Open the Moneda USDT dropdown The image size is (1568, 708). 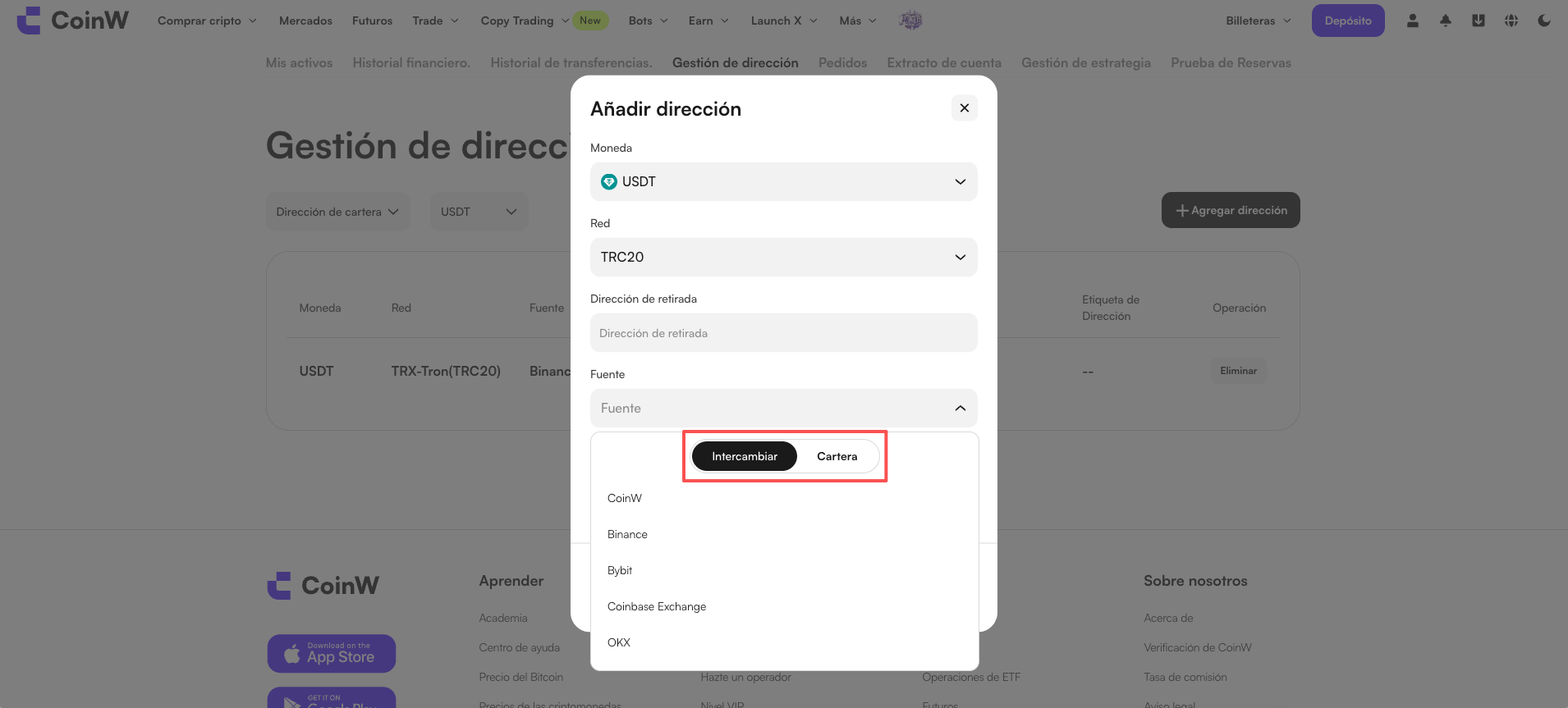784,182
